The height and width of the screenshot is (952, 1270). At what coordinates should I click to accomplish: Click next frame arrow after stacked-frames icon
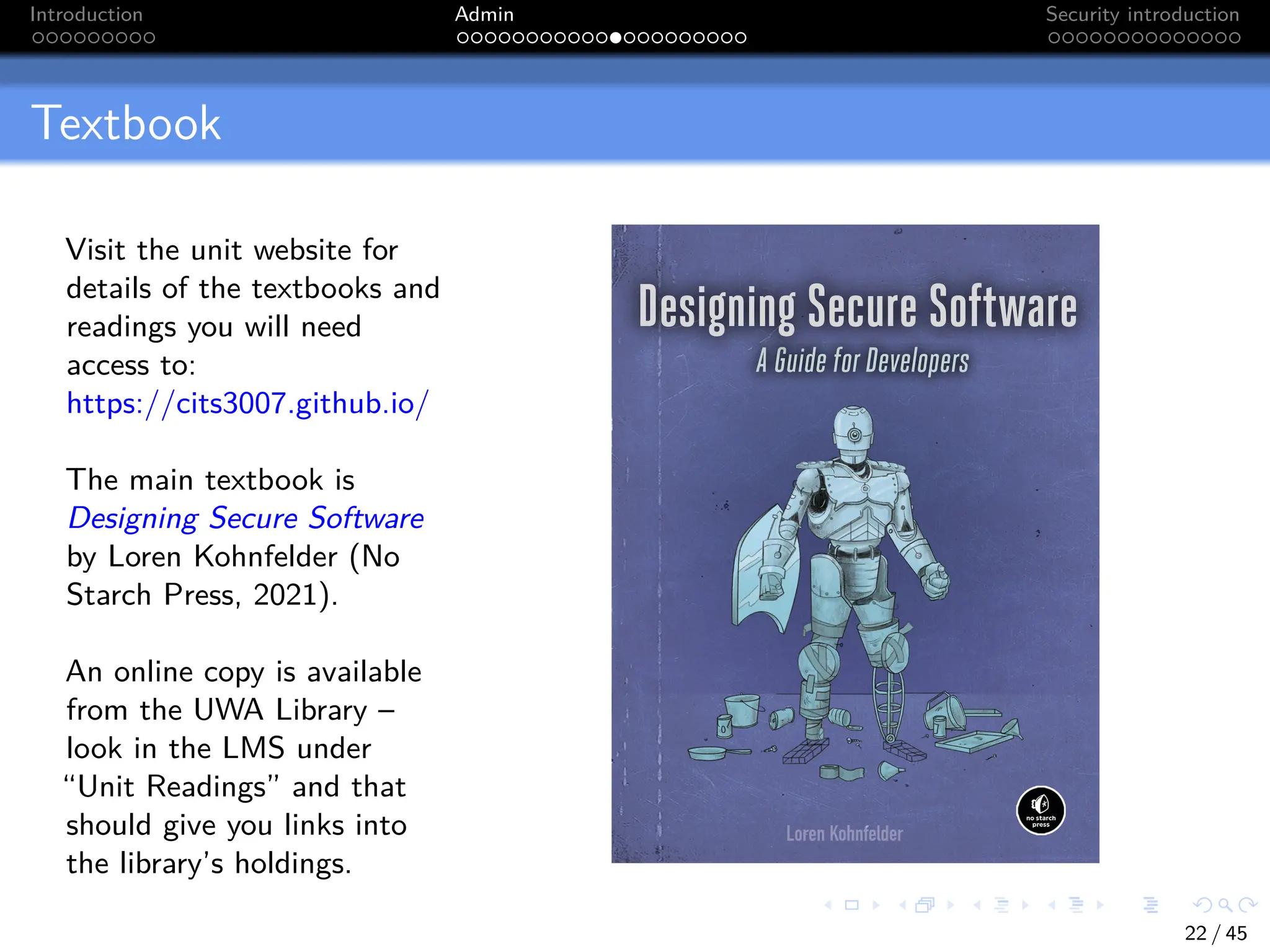coord(950,906)
